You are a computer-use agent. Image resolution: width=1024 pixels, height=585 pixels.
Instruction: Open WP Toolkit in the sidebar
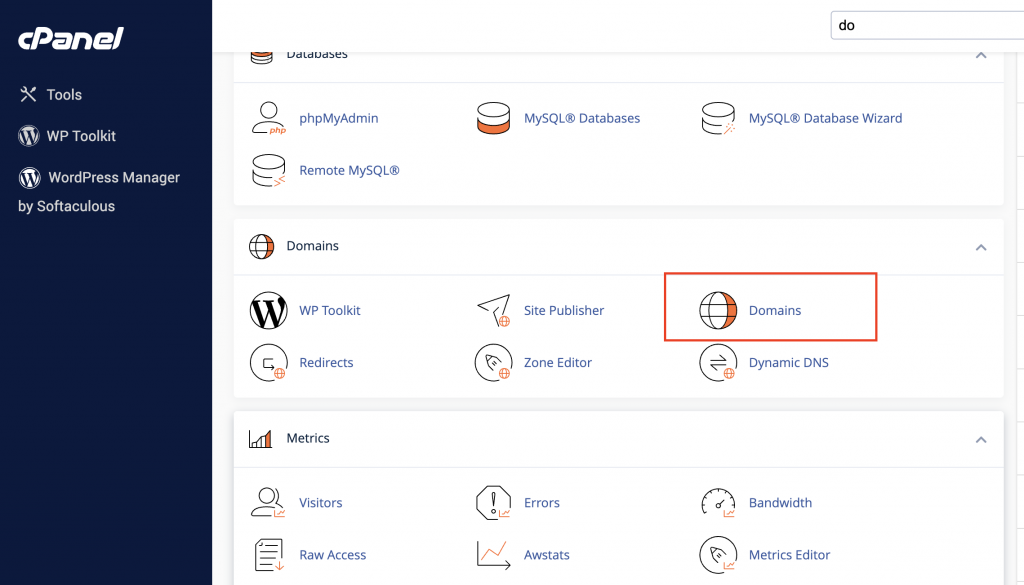(x=81, y=136)
